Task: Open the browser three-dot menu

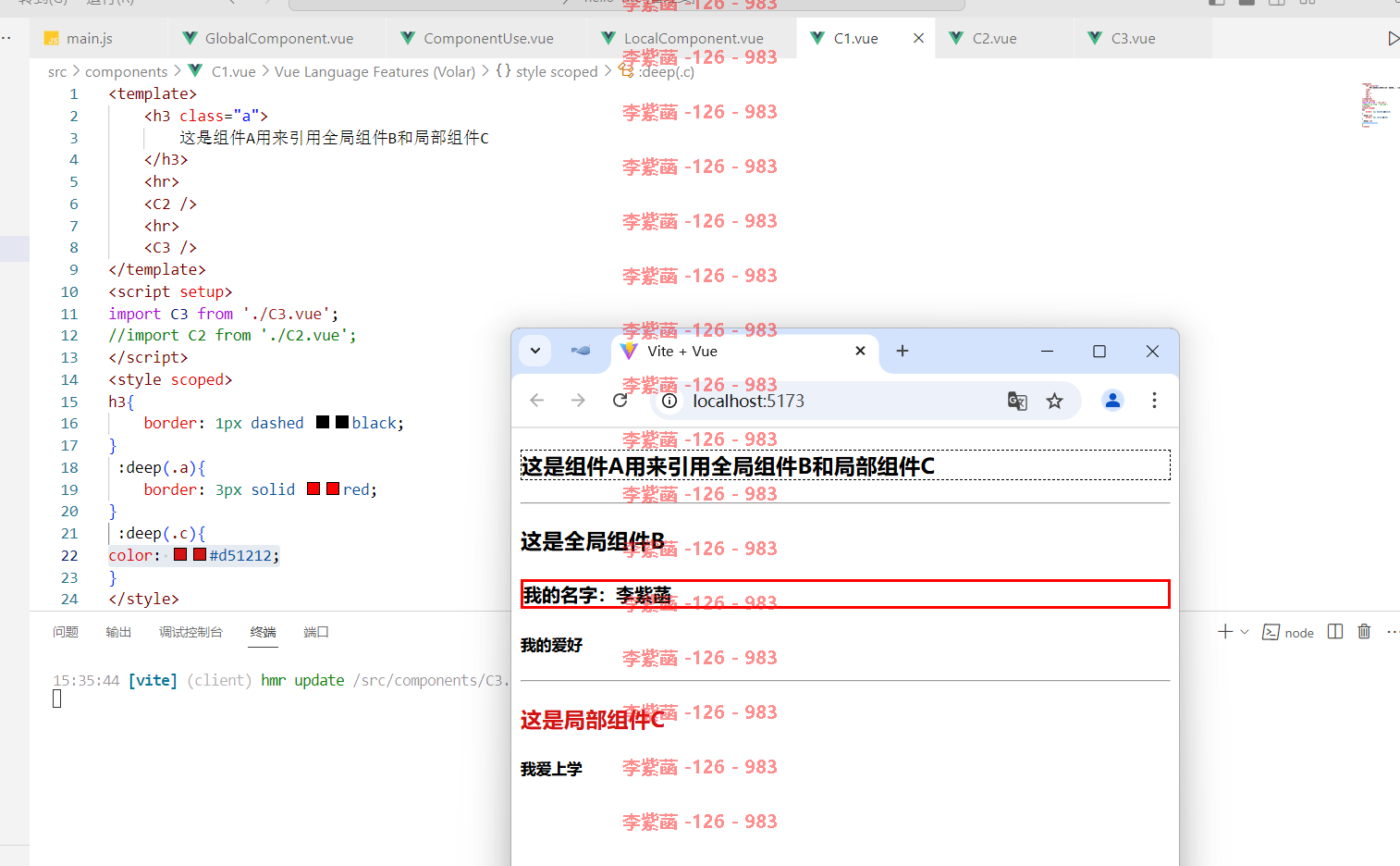Action: click(1154, 401)
